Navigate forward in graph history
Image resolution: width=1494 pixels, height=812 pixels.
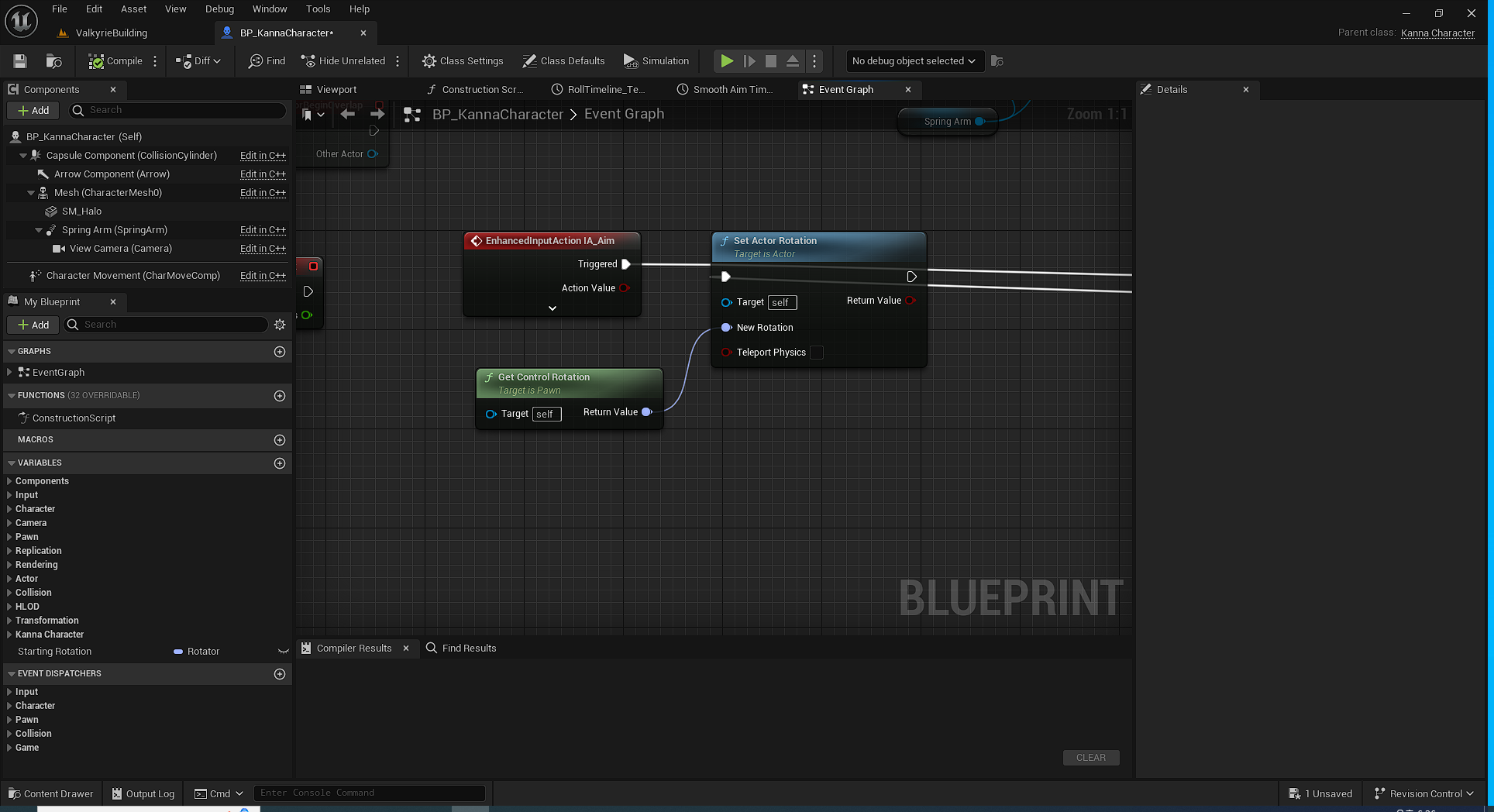click(377, 115)
